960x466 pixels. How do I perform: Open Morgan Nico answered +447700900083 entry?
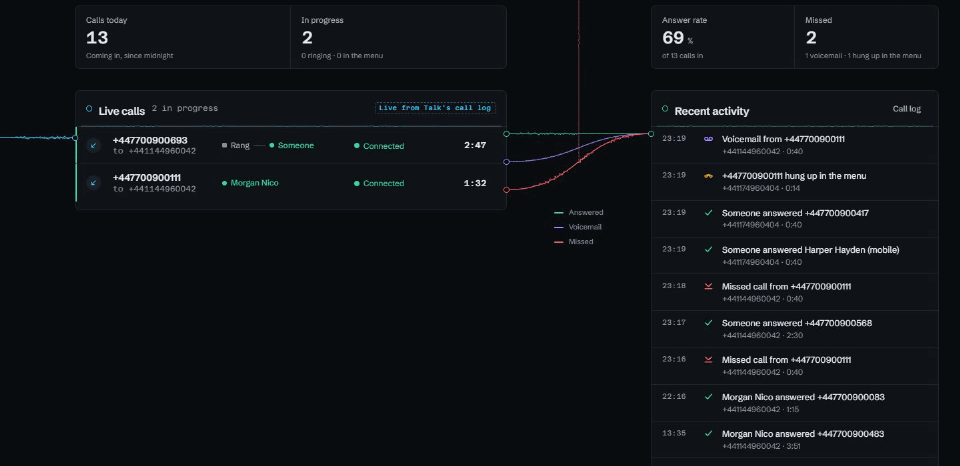coord(795,402)
